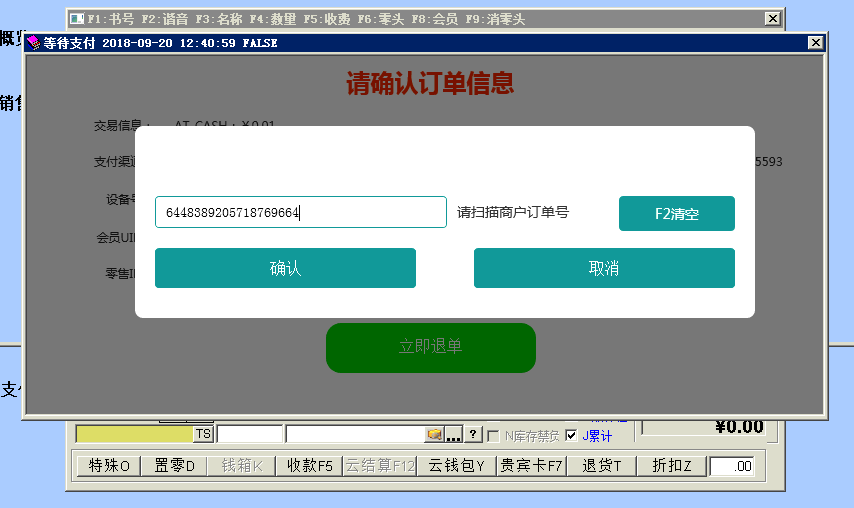Click the yellow package lookup icon
Image resolution: width=854 pixels, height=508 pixels.
434,434
